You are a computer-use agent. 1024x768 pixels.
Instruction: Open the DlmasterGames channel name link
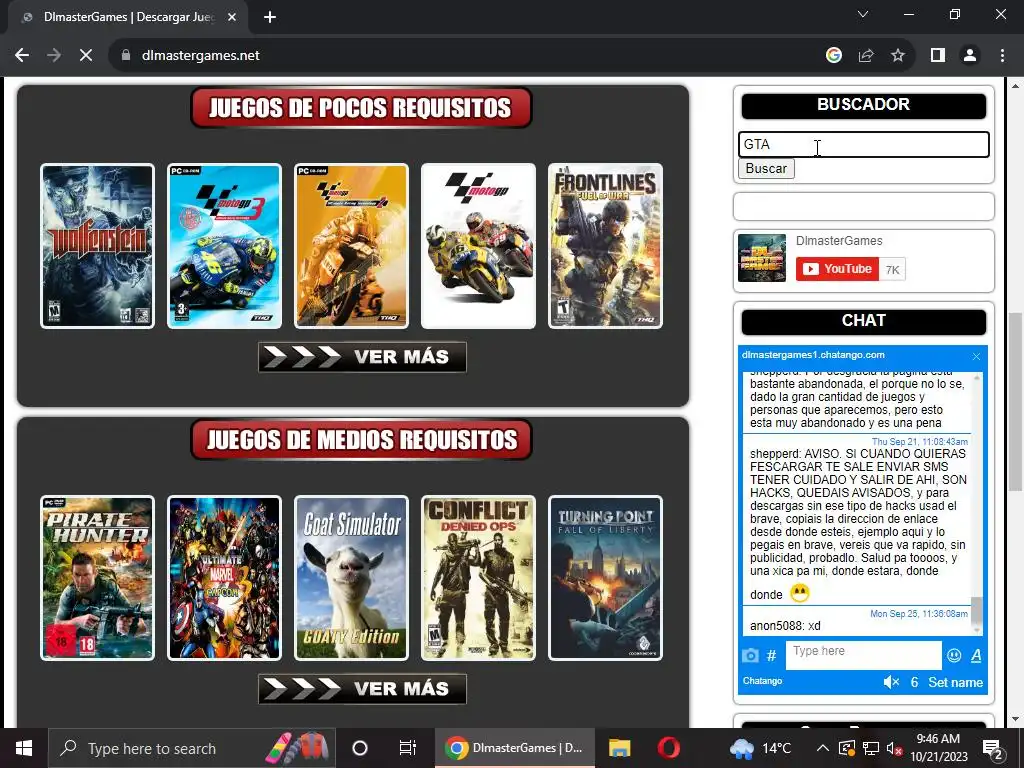point(839,240)
